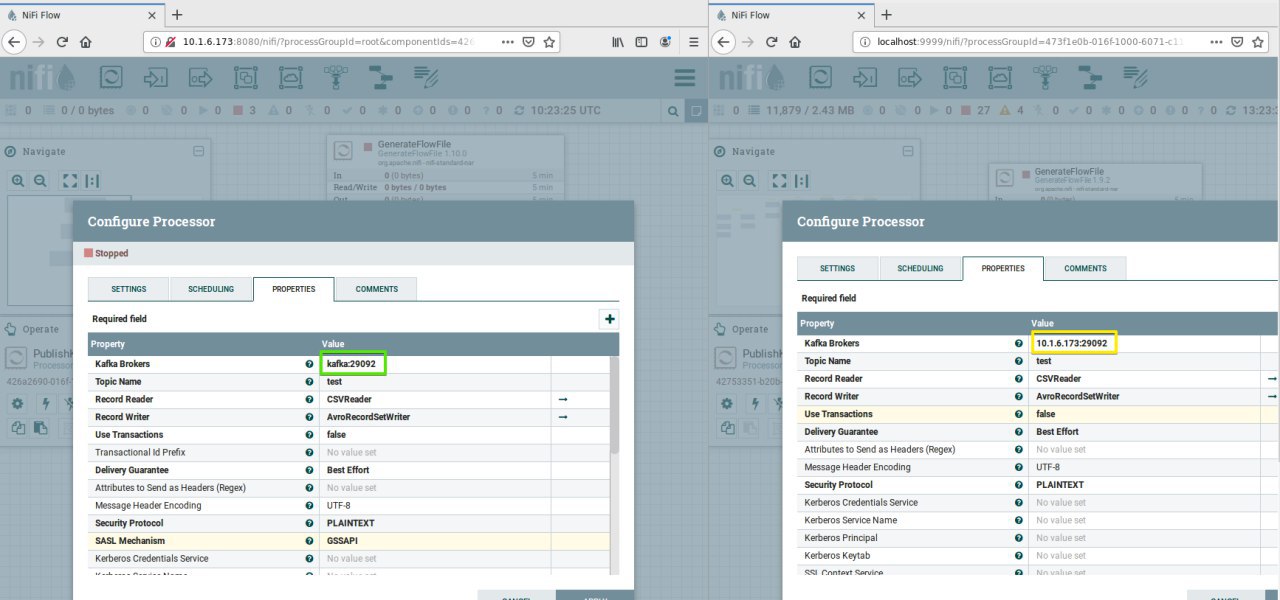Open COMMENTS tab in left dialog
This screenshot has height=600, width=1280.
coord(376,289)
